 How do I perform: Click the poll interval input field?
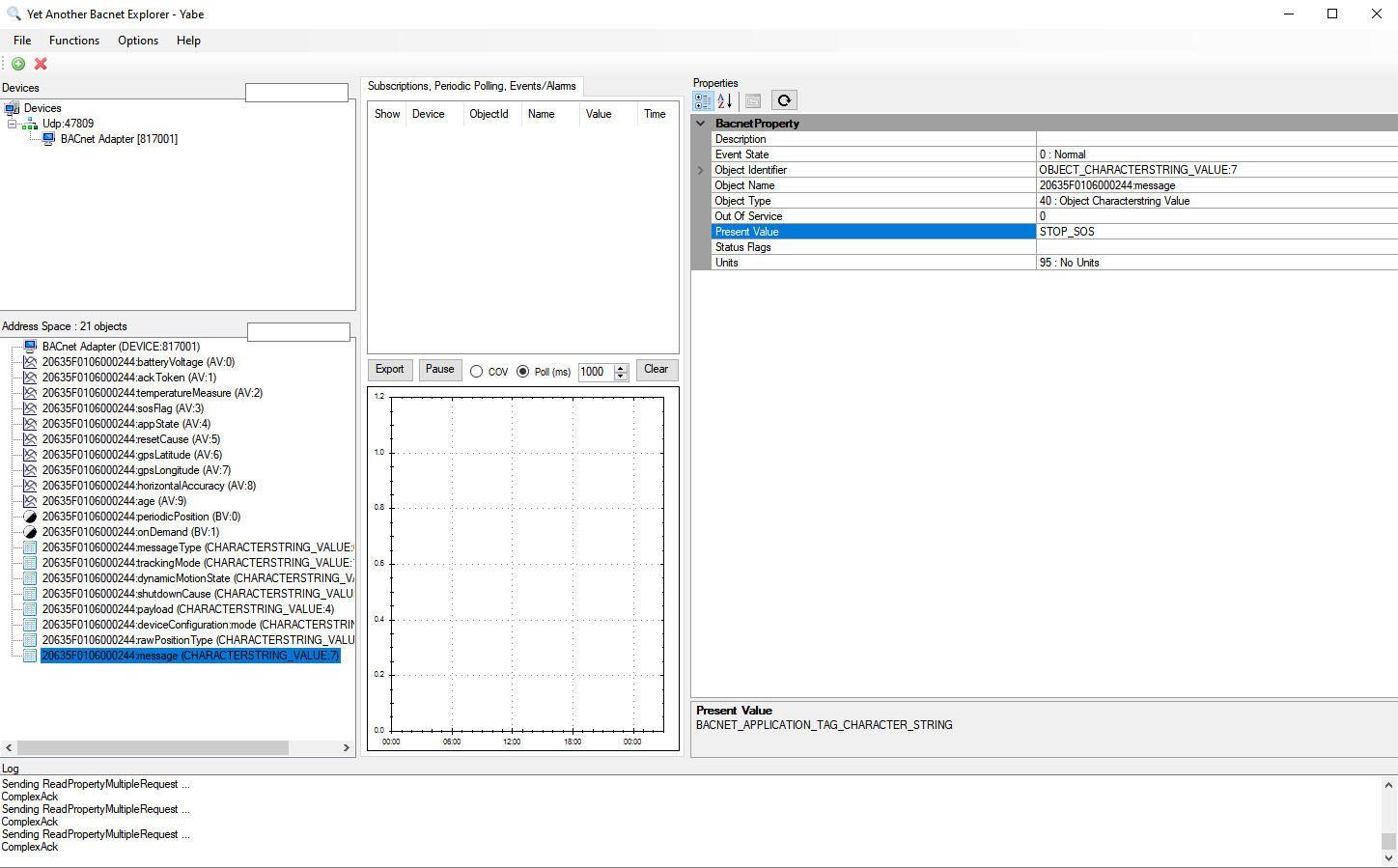click(595, 372)
